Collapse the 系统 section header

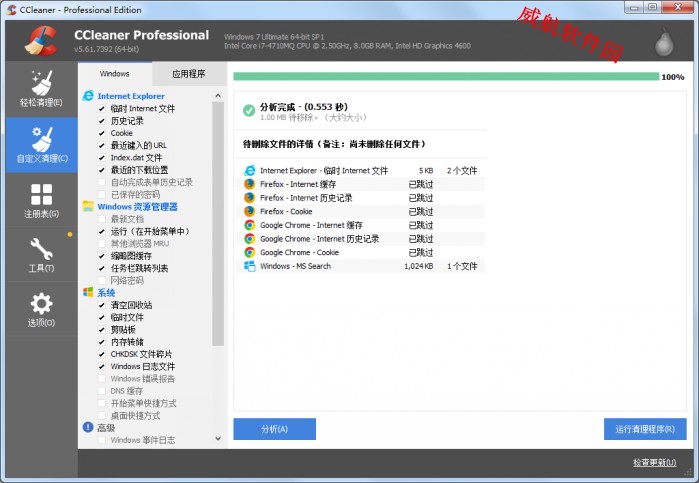point(106,293)
